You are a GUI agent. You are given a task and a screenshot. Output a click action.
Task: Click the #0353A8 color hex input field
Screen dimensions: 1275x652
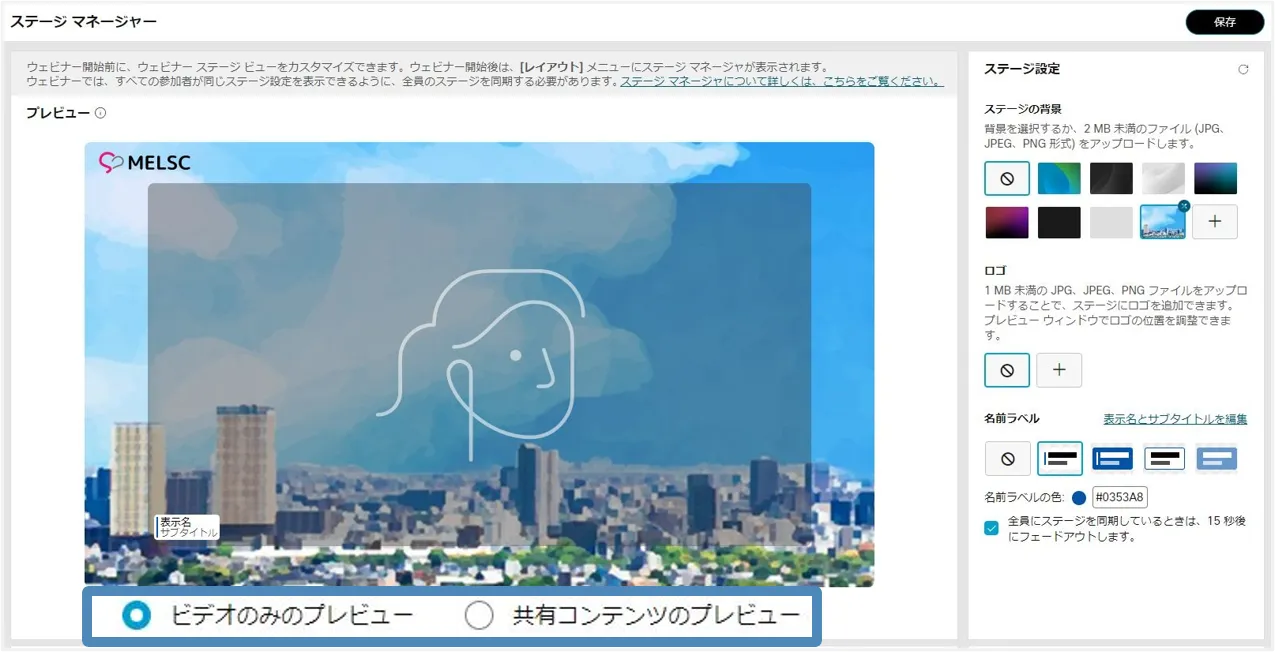tap(1120, 498)
